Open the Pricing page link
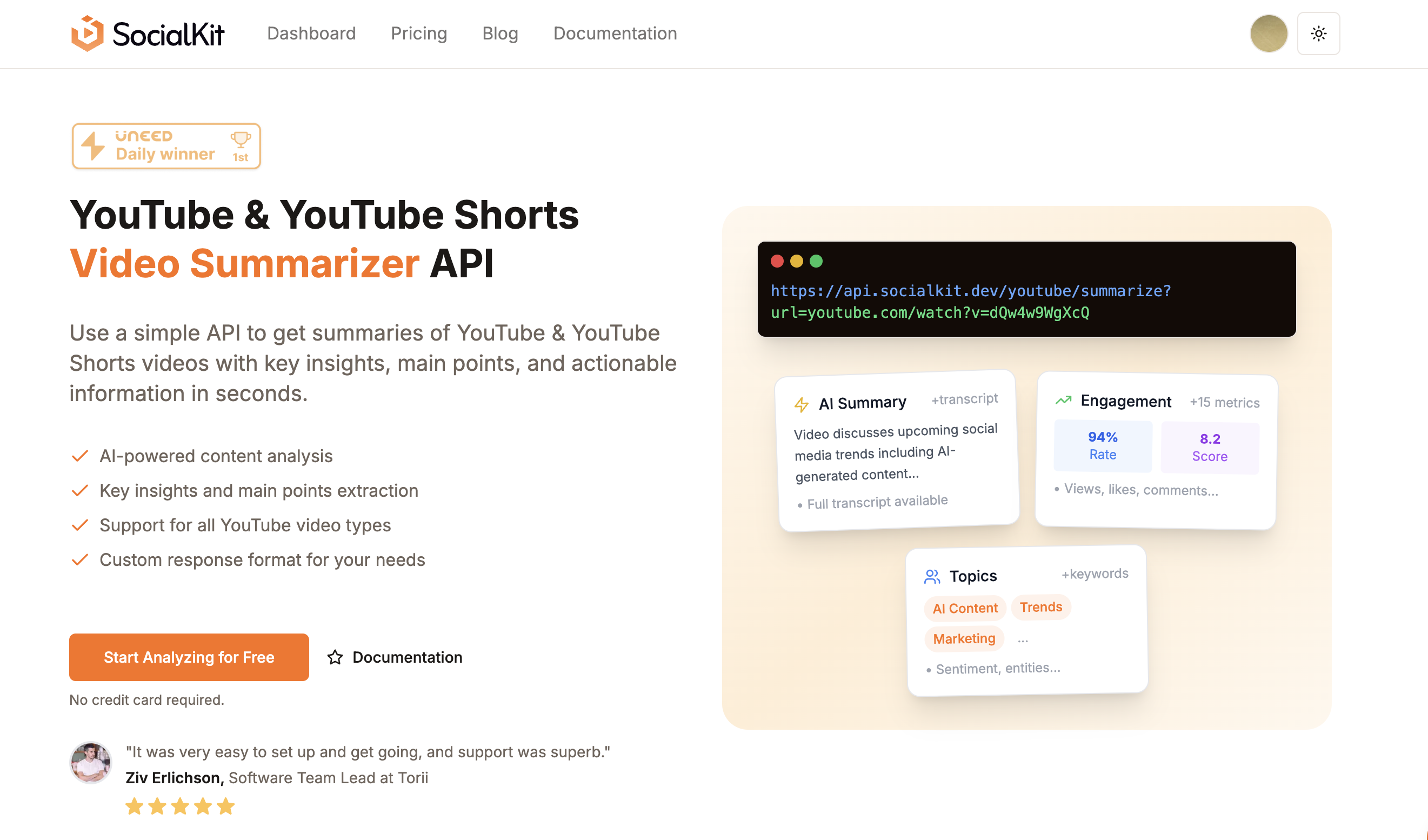 point(419,34)
